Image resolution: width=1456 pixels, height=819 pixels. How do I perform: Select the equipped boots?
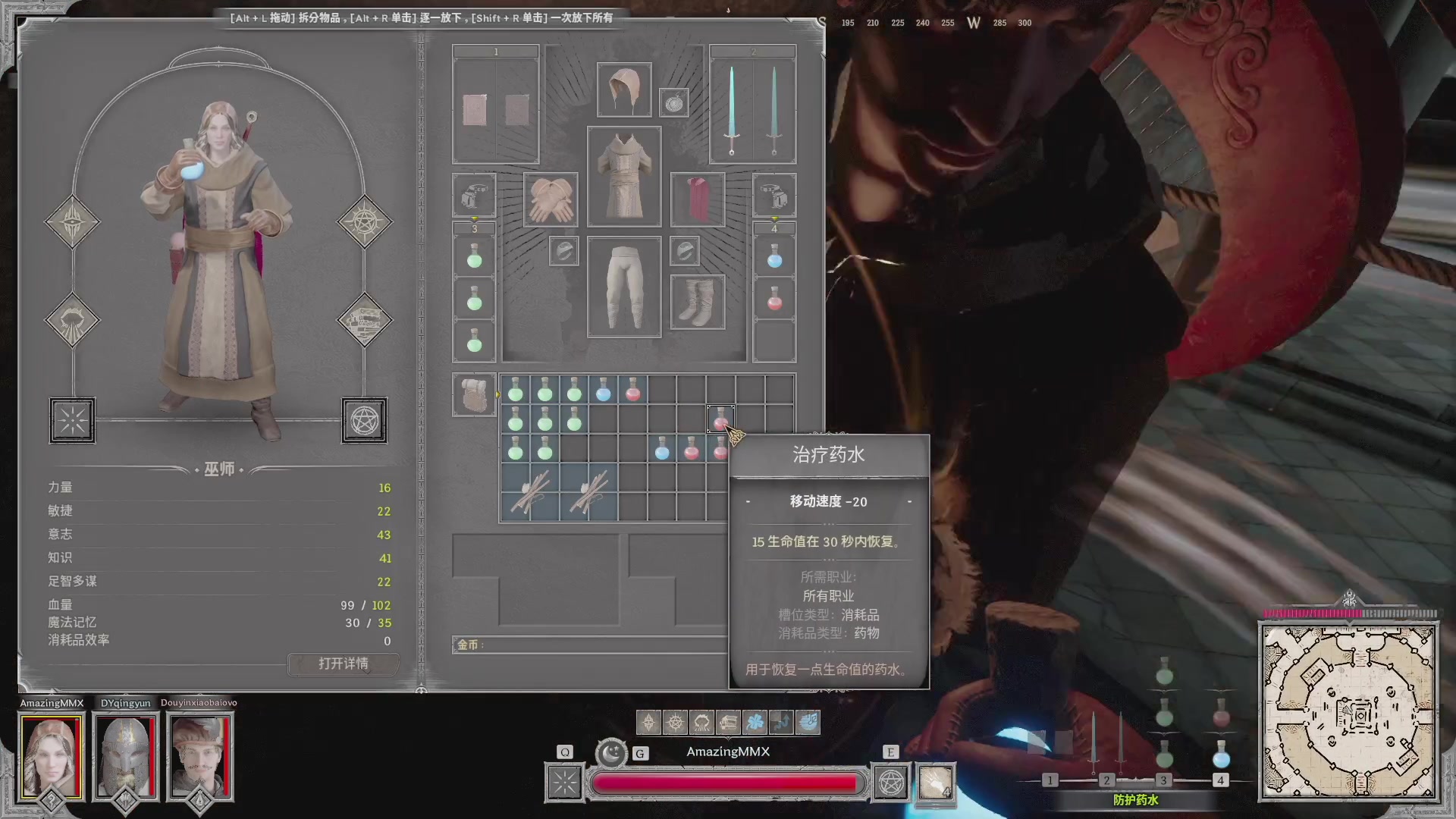pos(698,302)
